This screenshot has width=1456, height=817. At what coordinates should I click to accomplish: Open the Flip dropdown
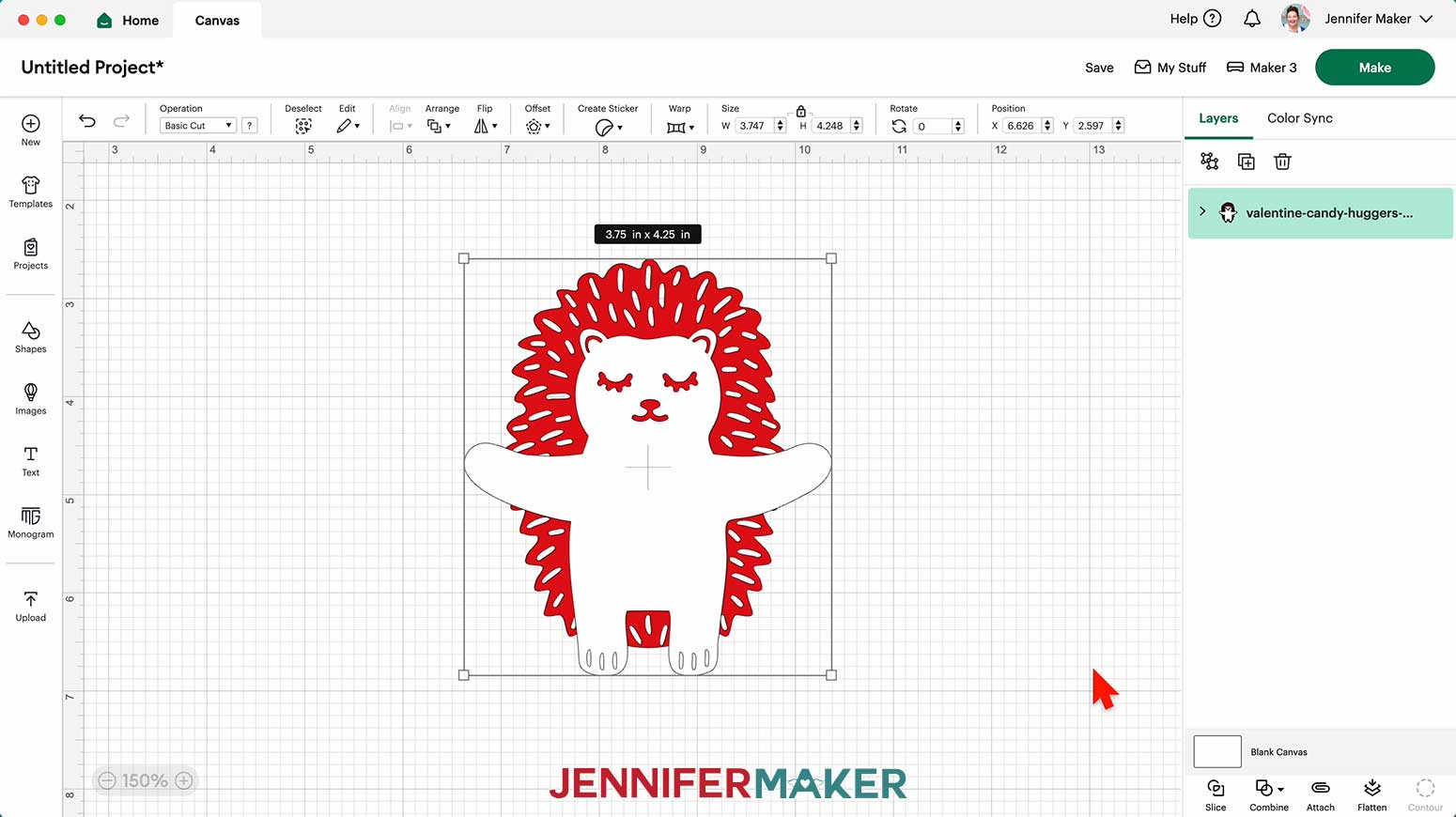[486, 126]
